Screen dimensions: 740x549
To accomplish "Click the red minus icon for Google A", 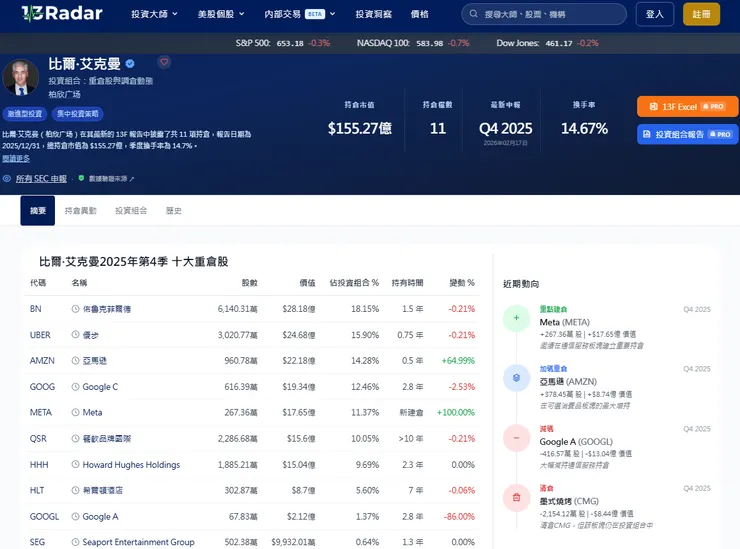I will click(x=516, y=438).
